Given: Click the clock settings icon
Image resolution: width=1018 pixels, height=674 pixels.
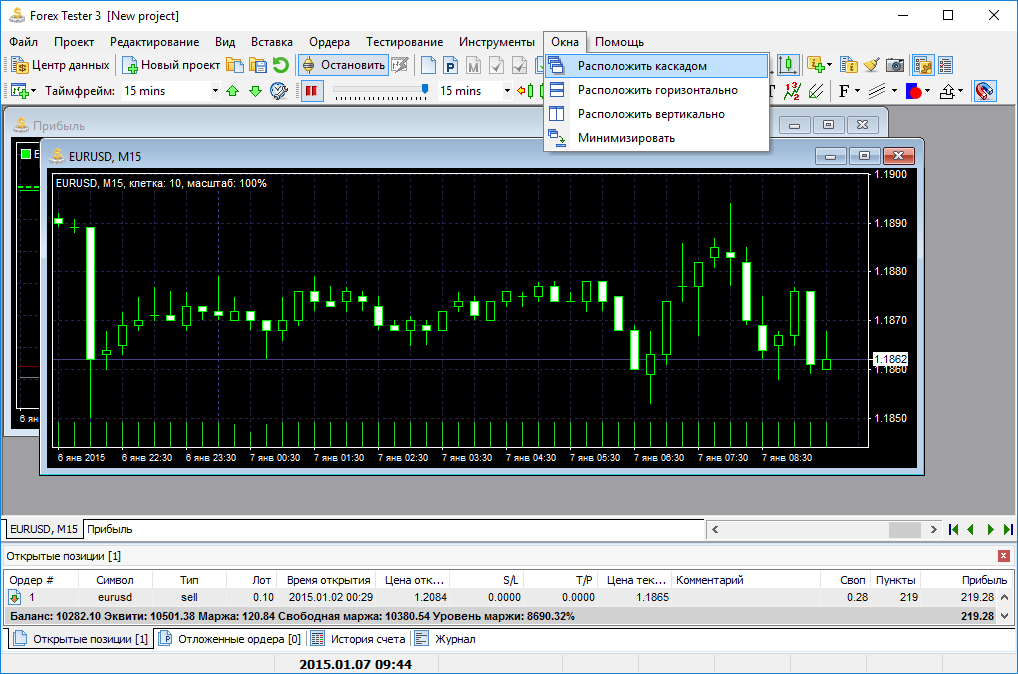Looking at the screenshot, I should 279,91.
